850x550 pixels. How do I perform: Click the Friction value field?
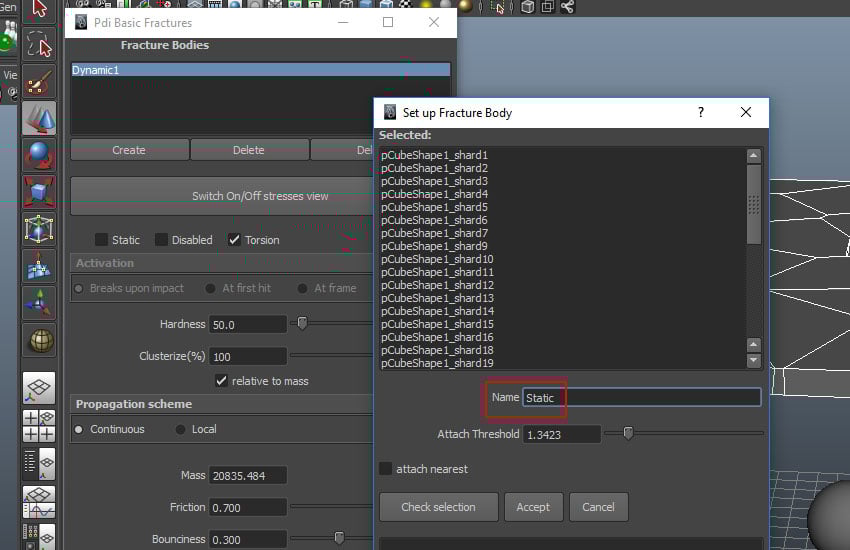tap(248, 507)
